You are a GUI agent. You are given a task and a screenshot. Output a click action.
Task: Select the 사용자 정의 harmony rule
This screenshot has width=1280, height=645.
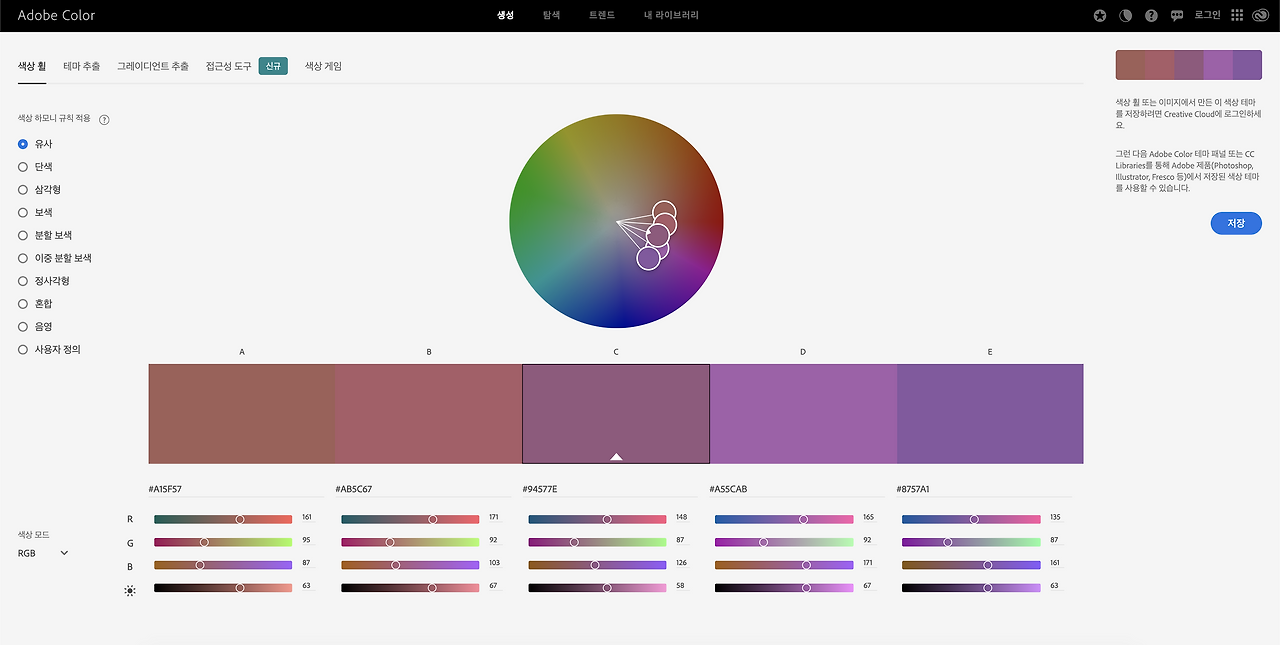(x=23, y=350)
